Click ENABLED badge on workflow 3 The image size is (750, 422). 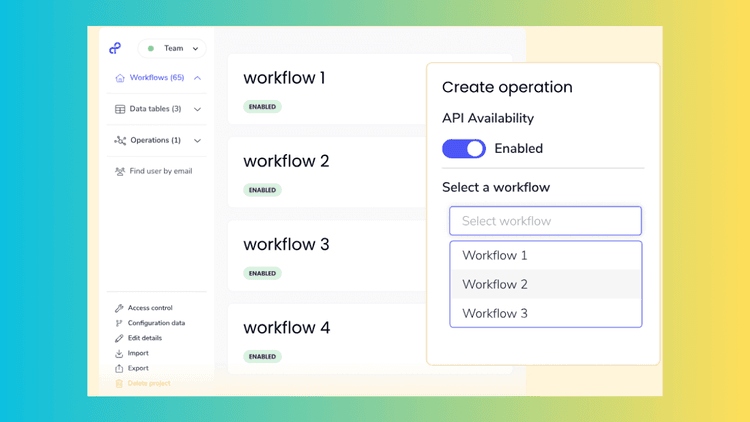click(x=262, y=273)
